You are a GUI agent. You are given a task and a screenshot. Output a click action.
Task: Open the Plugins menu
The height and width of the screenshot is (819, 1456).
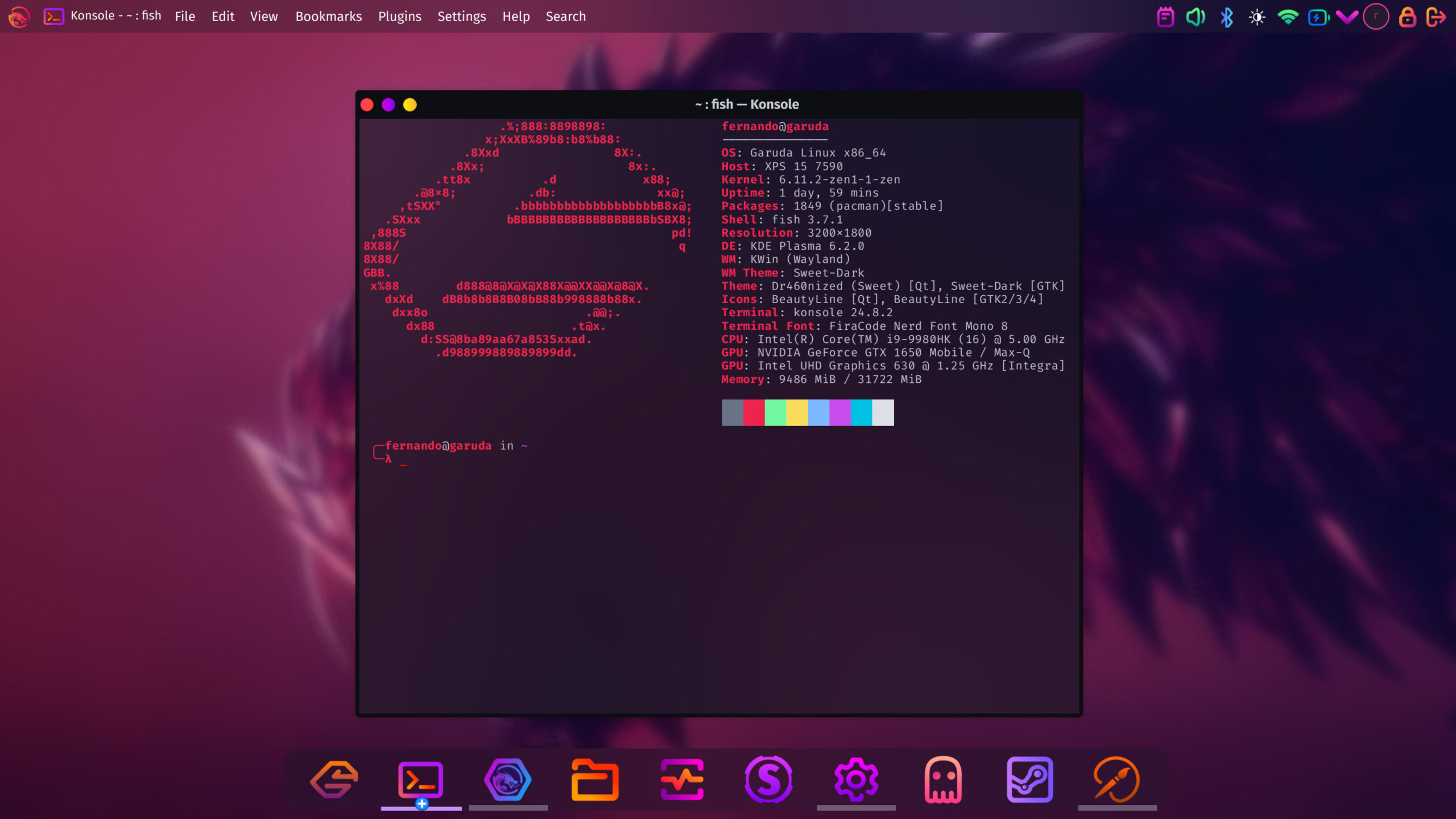[x=399, y=16]
